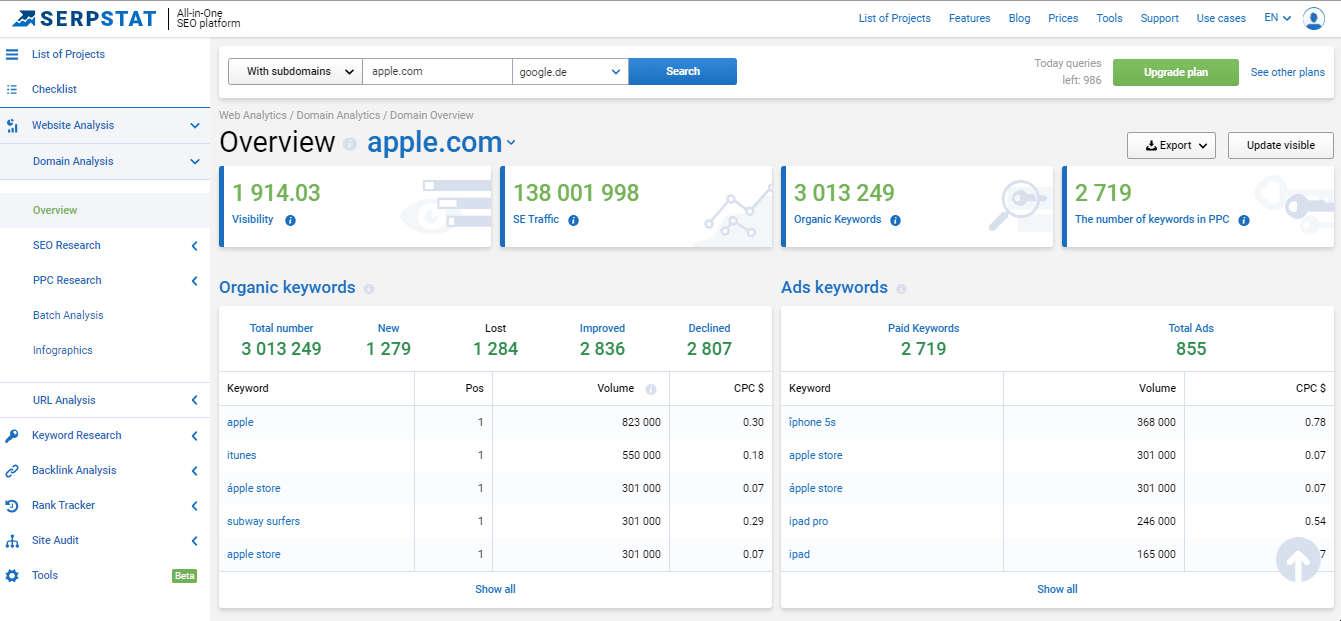The height and width of the screenshot is (621, 1341).
Task: Open List of Projects in top navigation
Action: (894, 18)
